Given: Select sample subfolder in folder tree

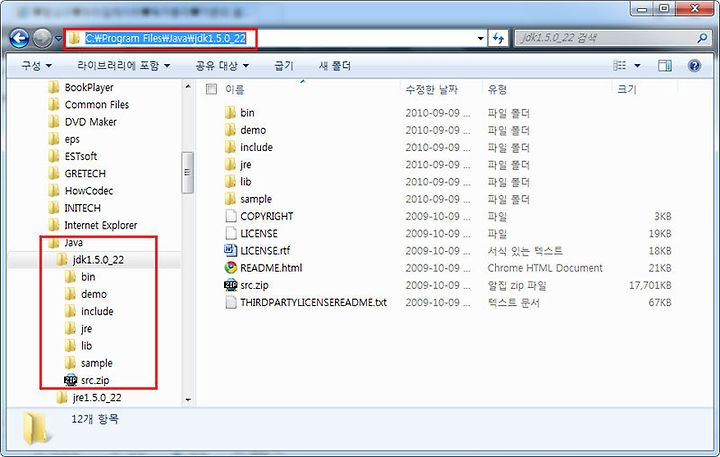Looking at the screenshot, I should point(96,363).
